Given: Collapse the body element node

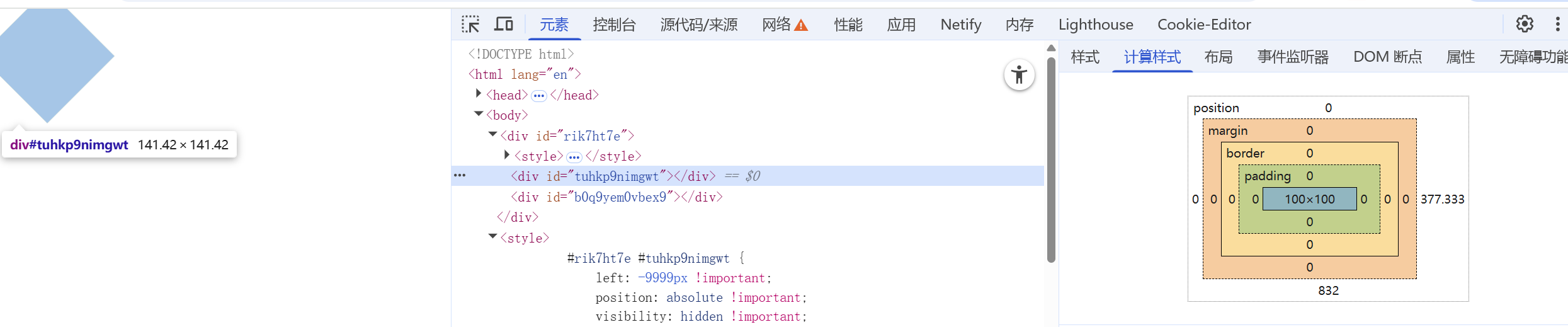Looking at the screenshot, I should (479, 114).
